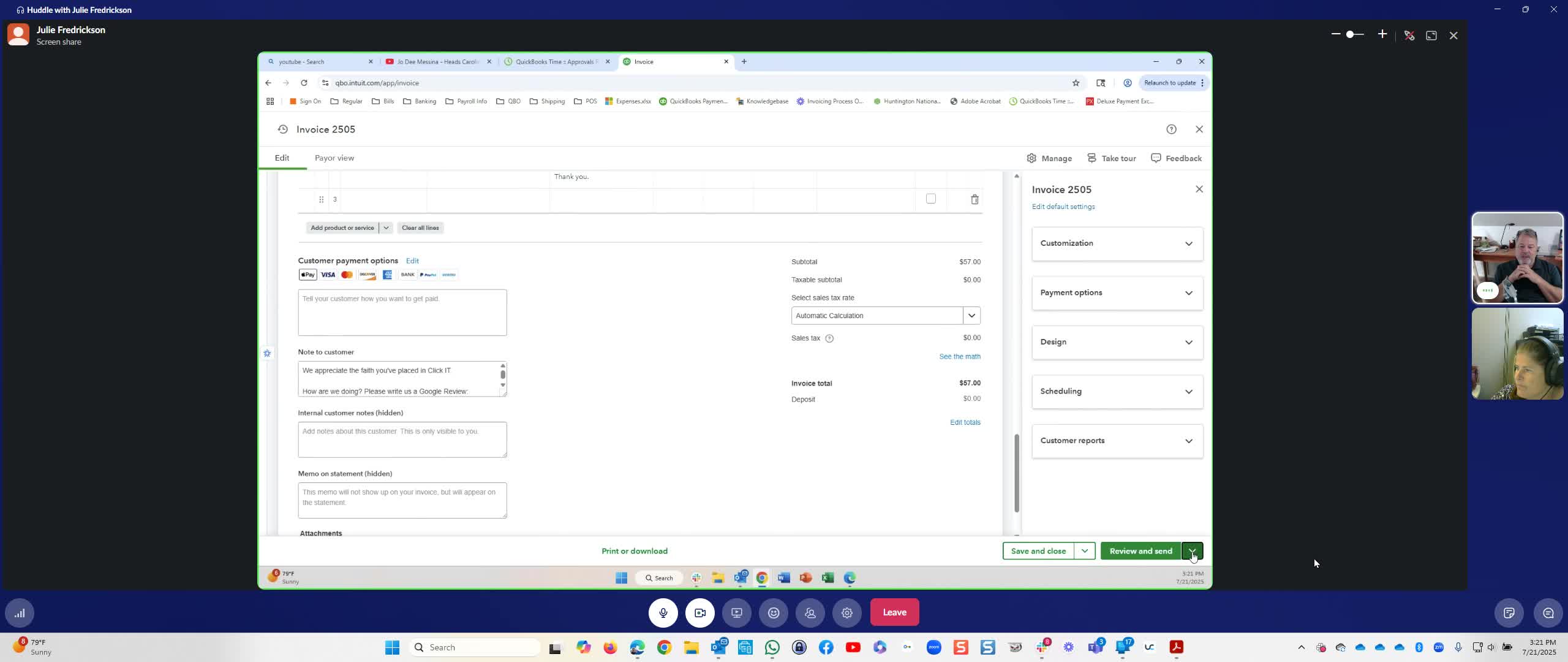
Task: Open the Manage gear menu
Action: tap(1049, 158)
